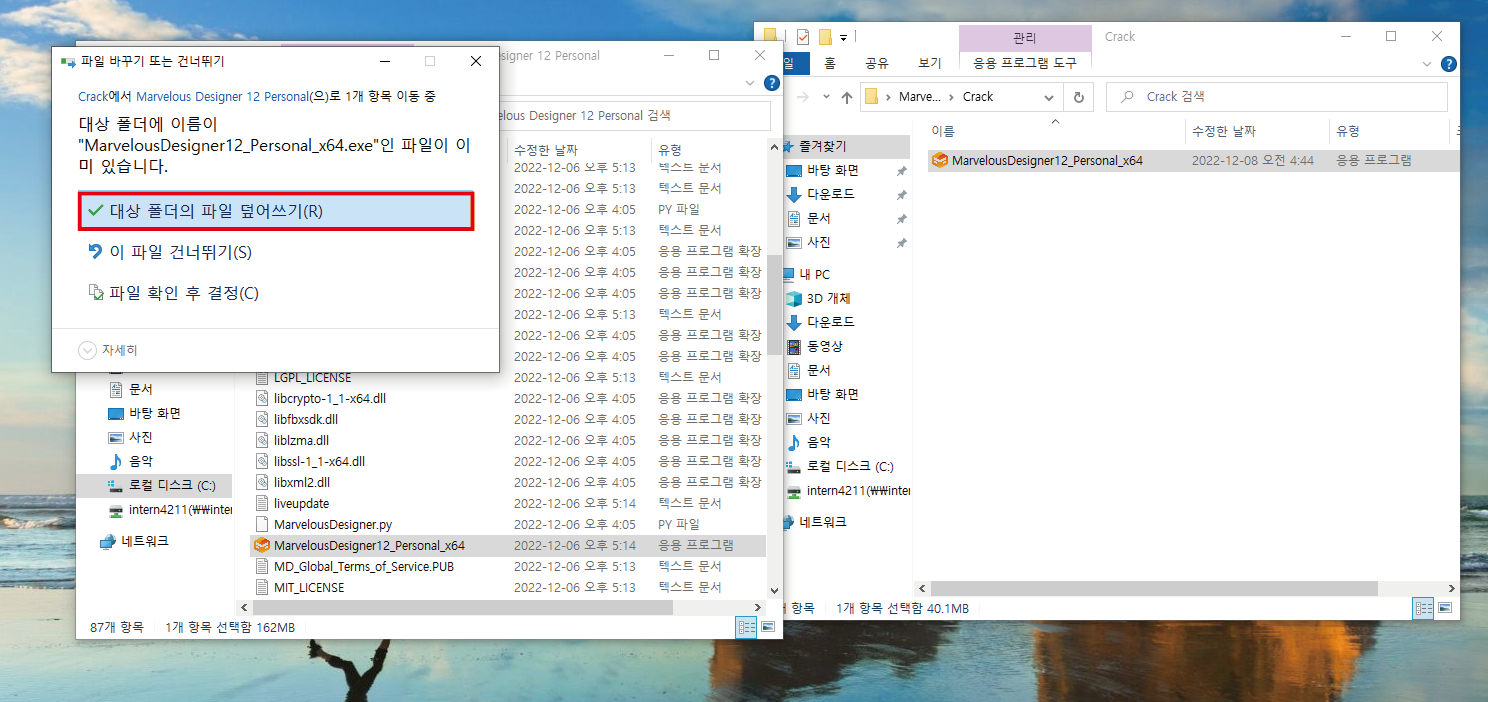The height and width of the screenshot is (702, 1488).
Task: Open 사진 in Marvelous Designer window sidebar
Action: [x=141, y=437]
